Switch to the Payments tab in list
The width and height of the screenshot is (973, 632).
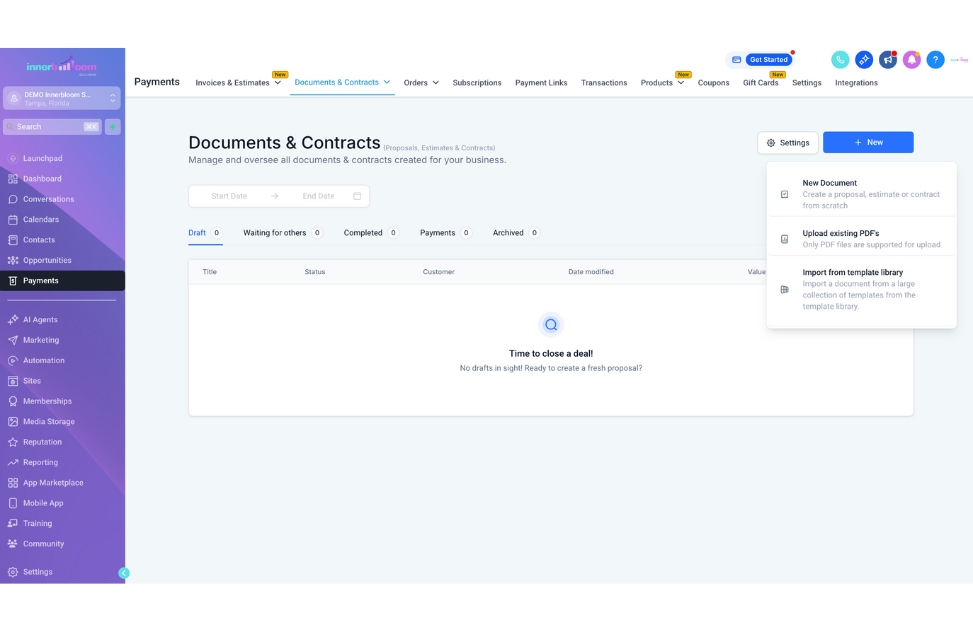pyautogui.click(x=446, y=233)
